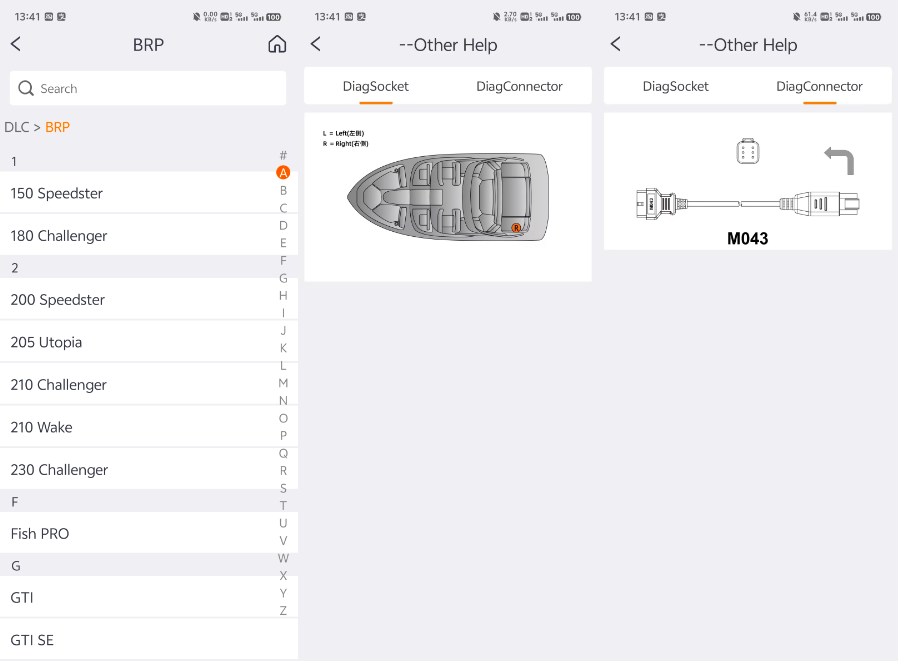Jump to letter G in index
Viewport: 898px width, 661px height.
[x=283, y=278]
